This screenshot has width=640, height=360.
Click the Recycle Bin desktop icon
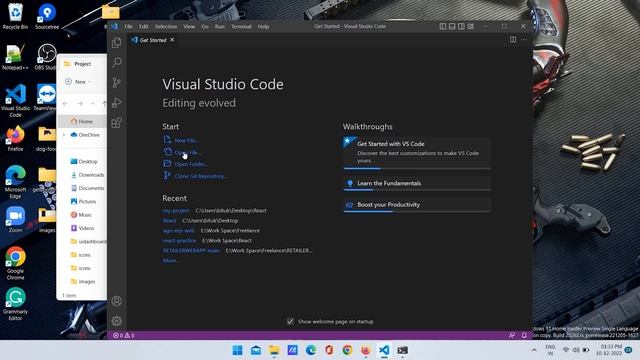pyautogui.click(x=15, y=16)
